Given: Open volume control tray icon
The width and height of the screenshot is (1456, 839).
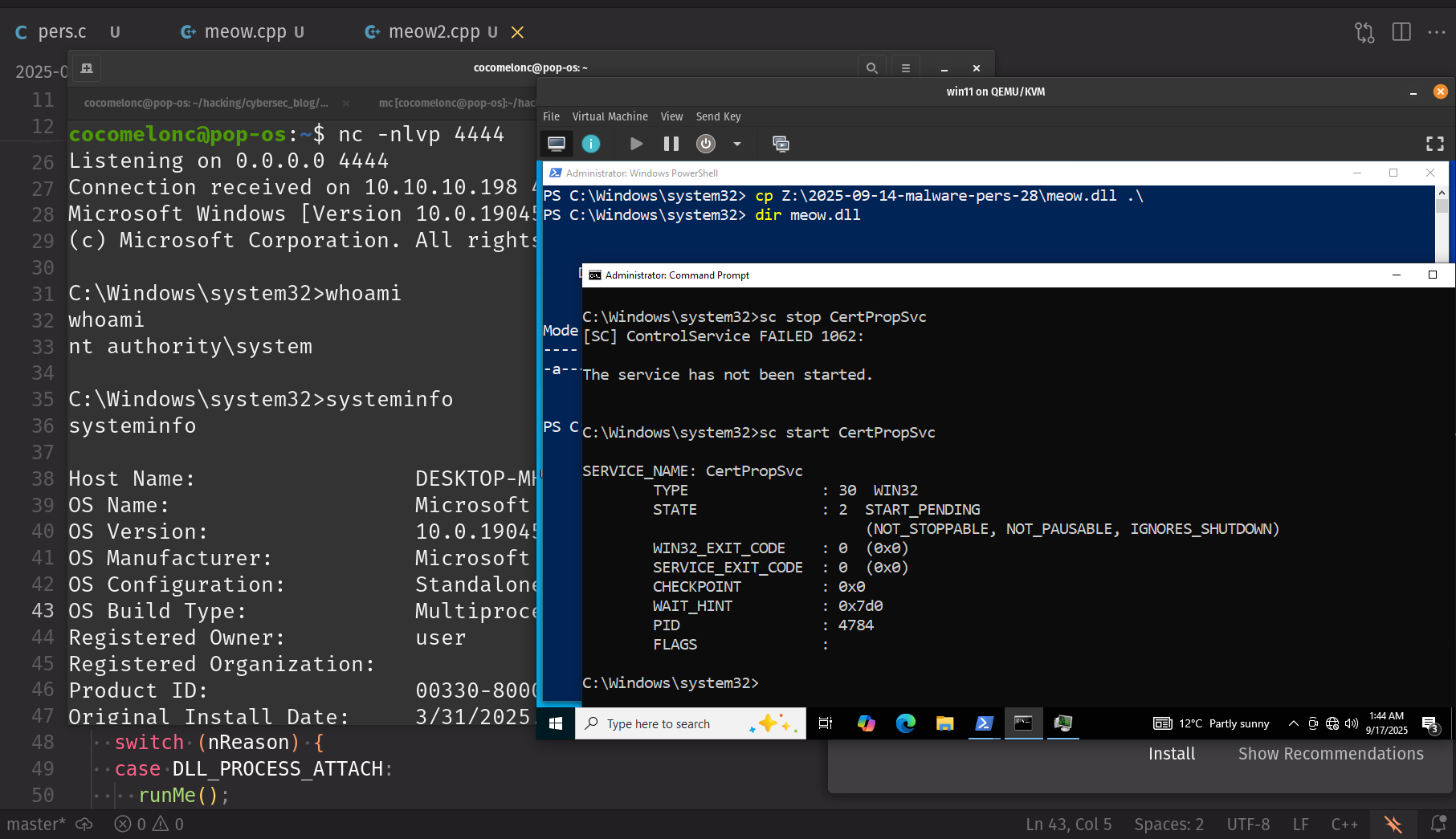Looking at the screenshot, I should coord(1352,723).
